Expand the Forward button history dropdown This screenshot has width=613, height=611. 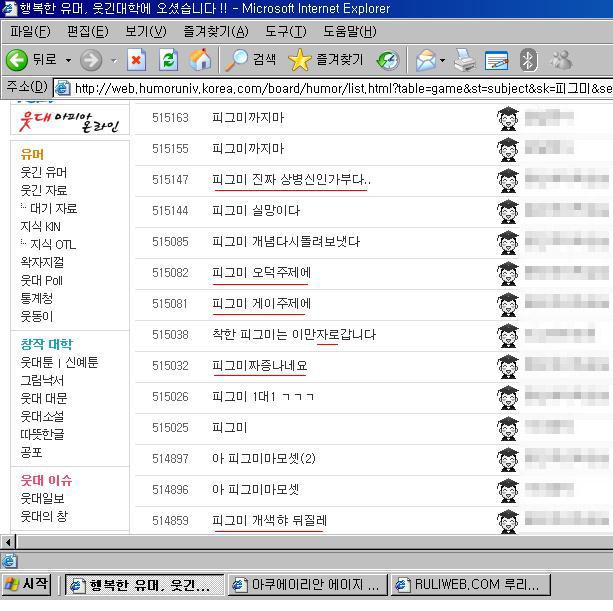click(x=113, y=60)
